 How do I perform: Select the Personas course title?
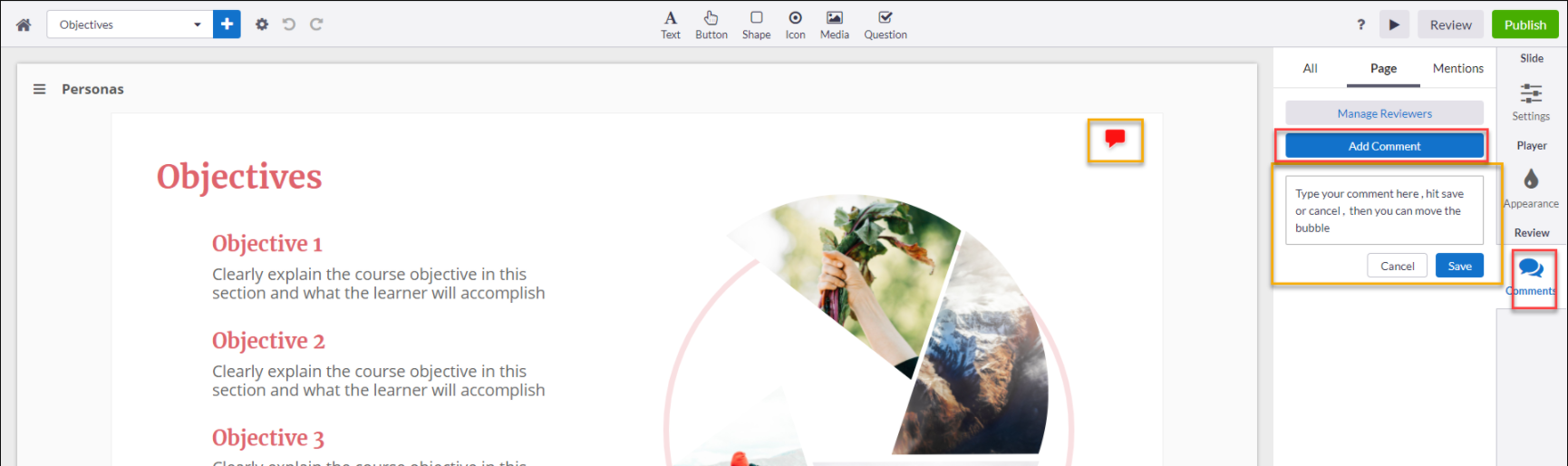pyautogui.click(x=92, y=89)
